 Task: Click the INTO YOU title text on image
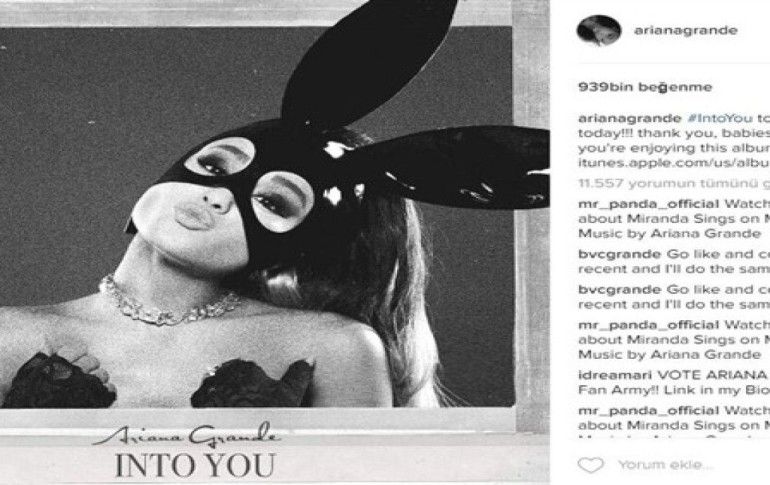click(194, 465)
